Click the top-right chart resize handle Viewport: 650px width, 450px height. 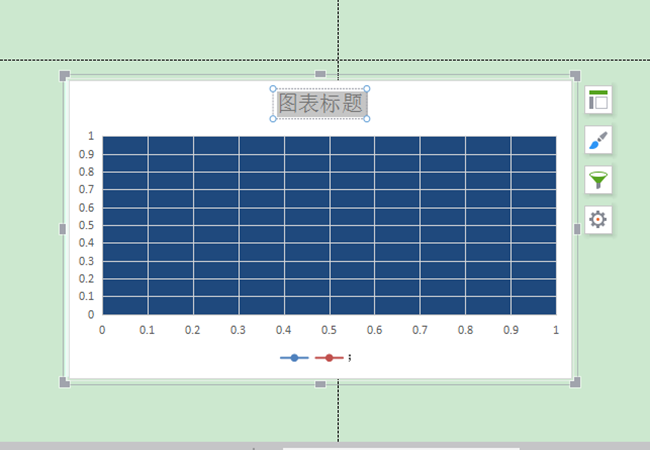[x=575, y=76]
